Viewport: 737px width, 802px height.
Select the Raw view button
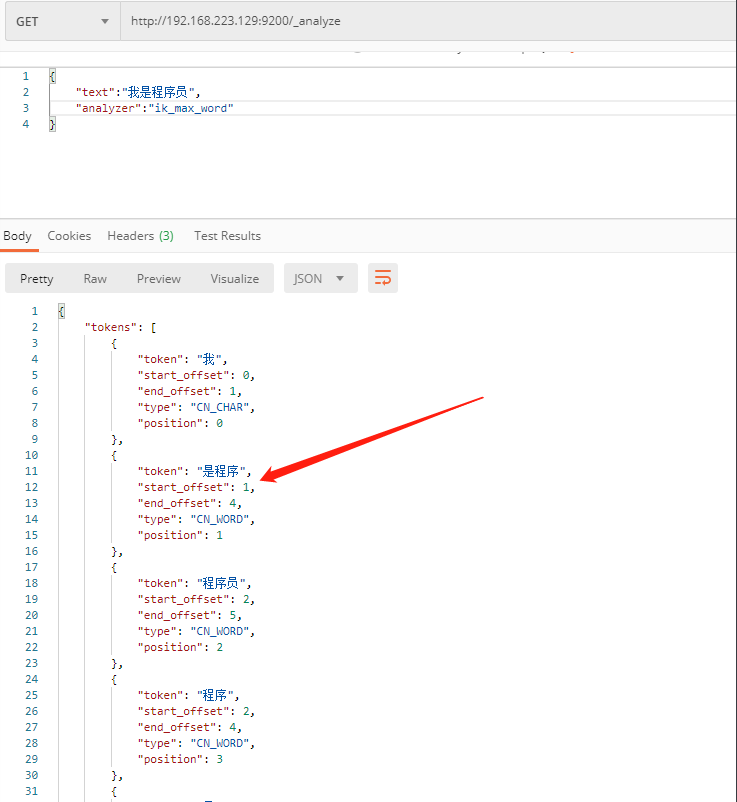95,279
